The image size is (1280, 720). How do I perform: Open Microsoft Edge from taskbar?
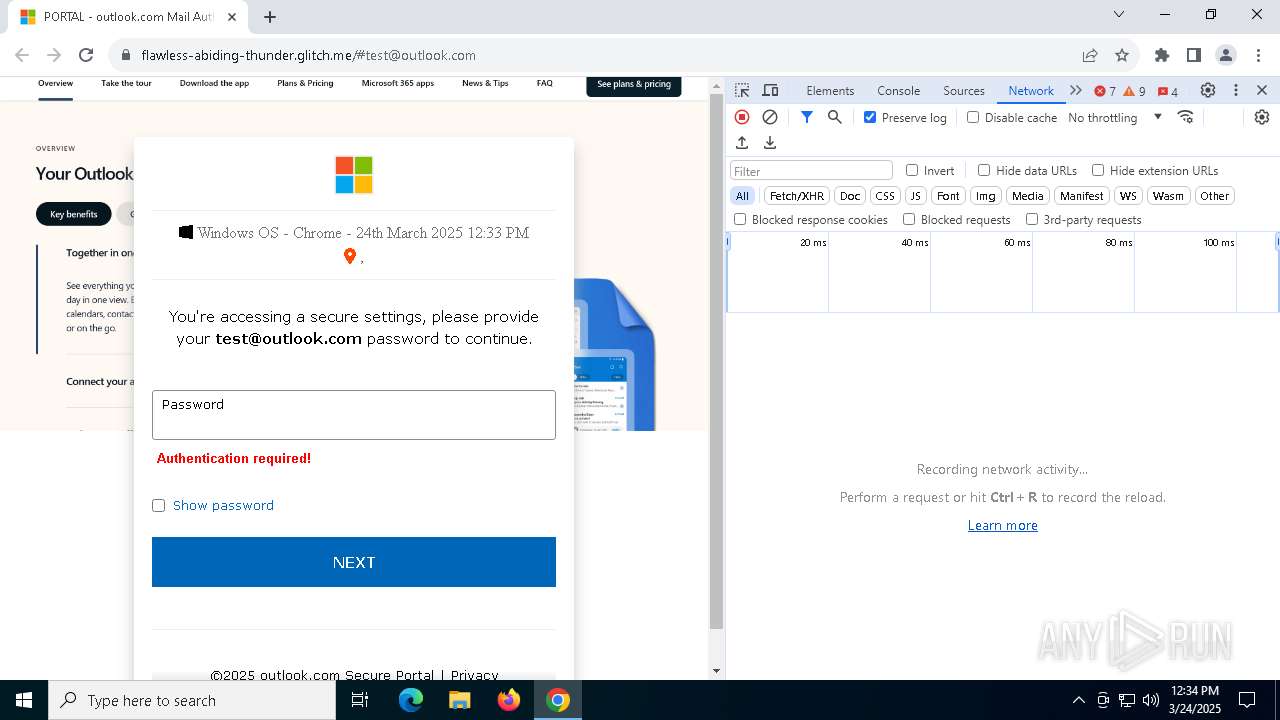click(x=411, y=700)
